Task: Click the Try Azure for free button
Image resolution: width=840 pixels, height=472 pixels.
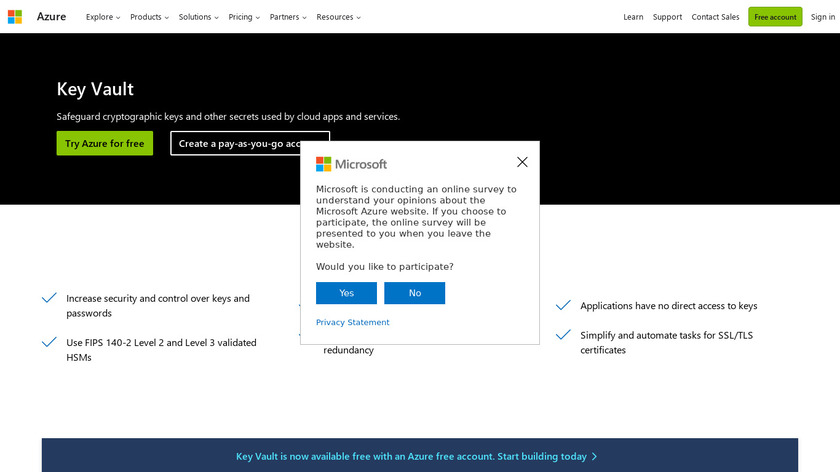Action: [x=104, y=143]
